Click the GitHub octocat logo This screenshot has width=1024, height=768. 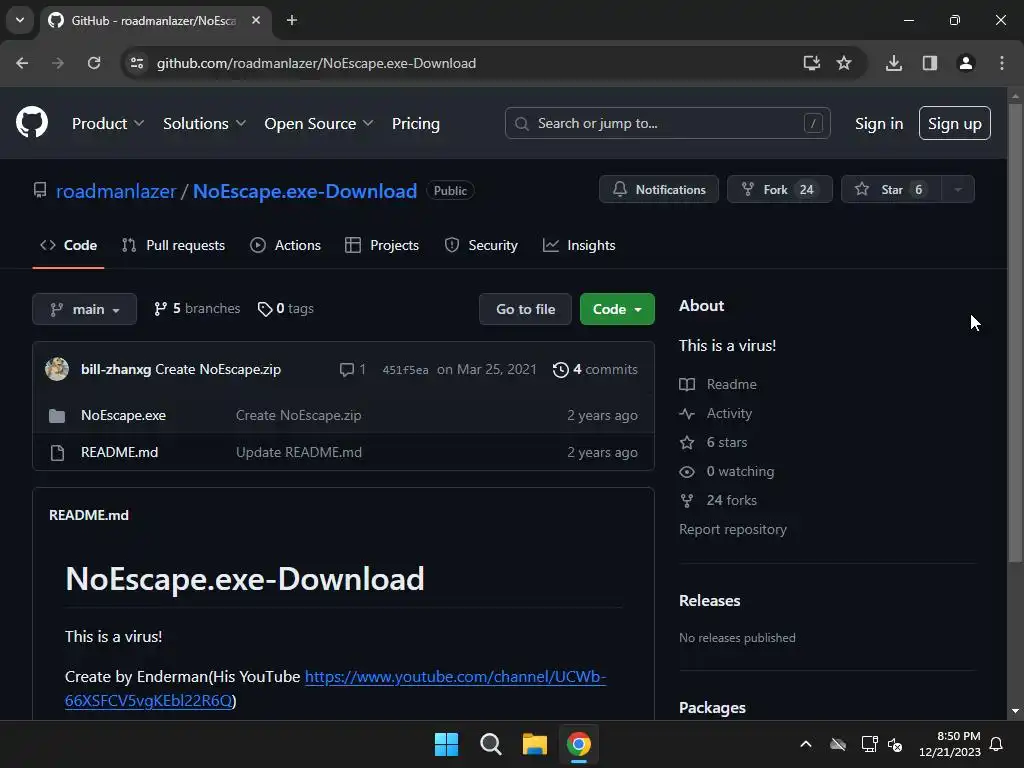32,122
